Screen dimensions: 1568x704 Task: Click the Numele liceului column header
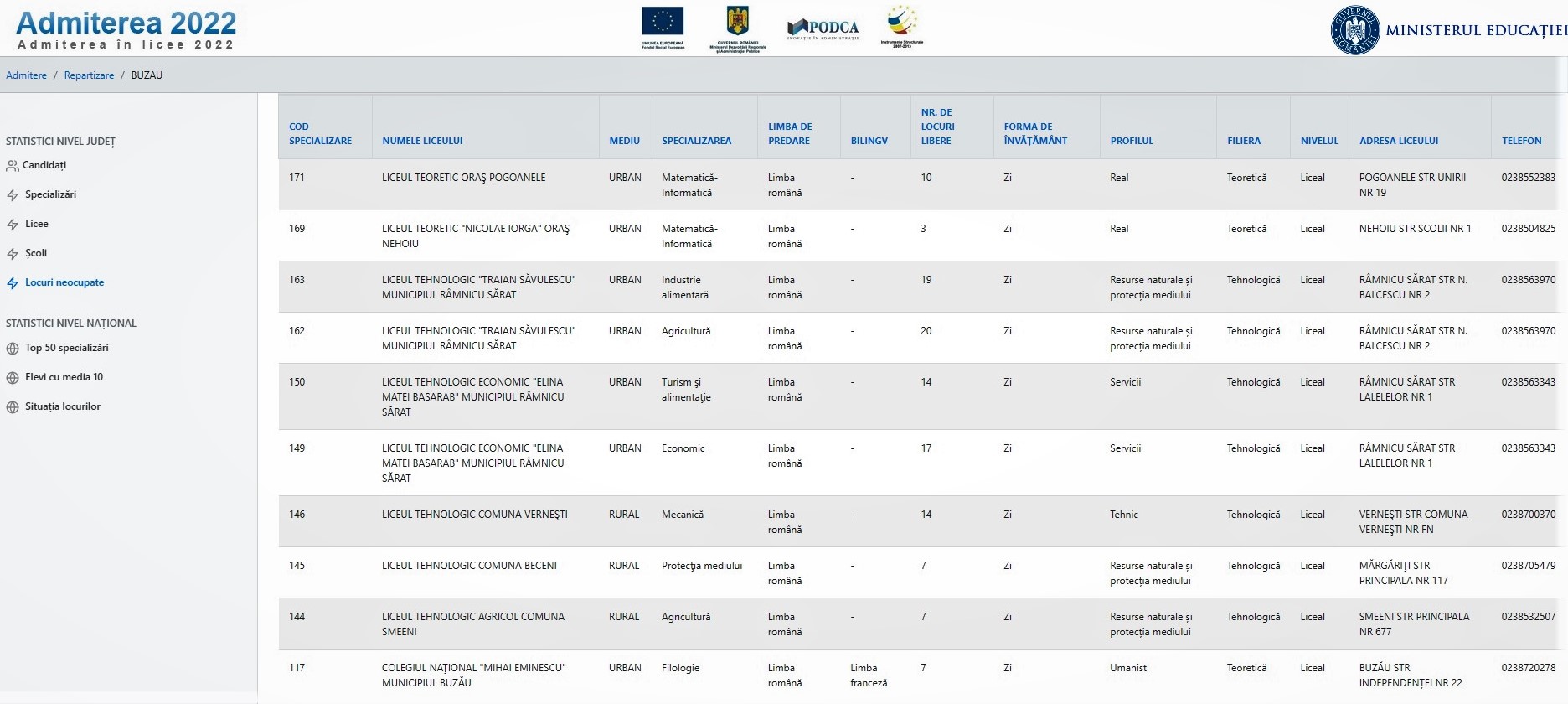(x=422, y=141)
